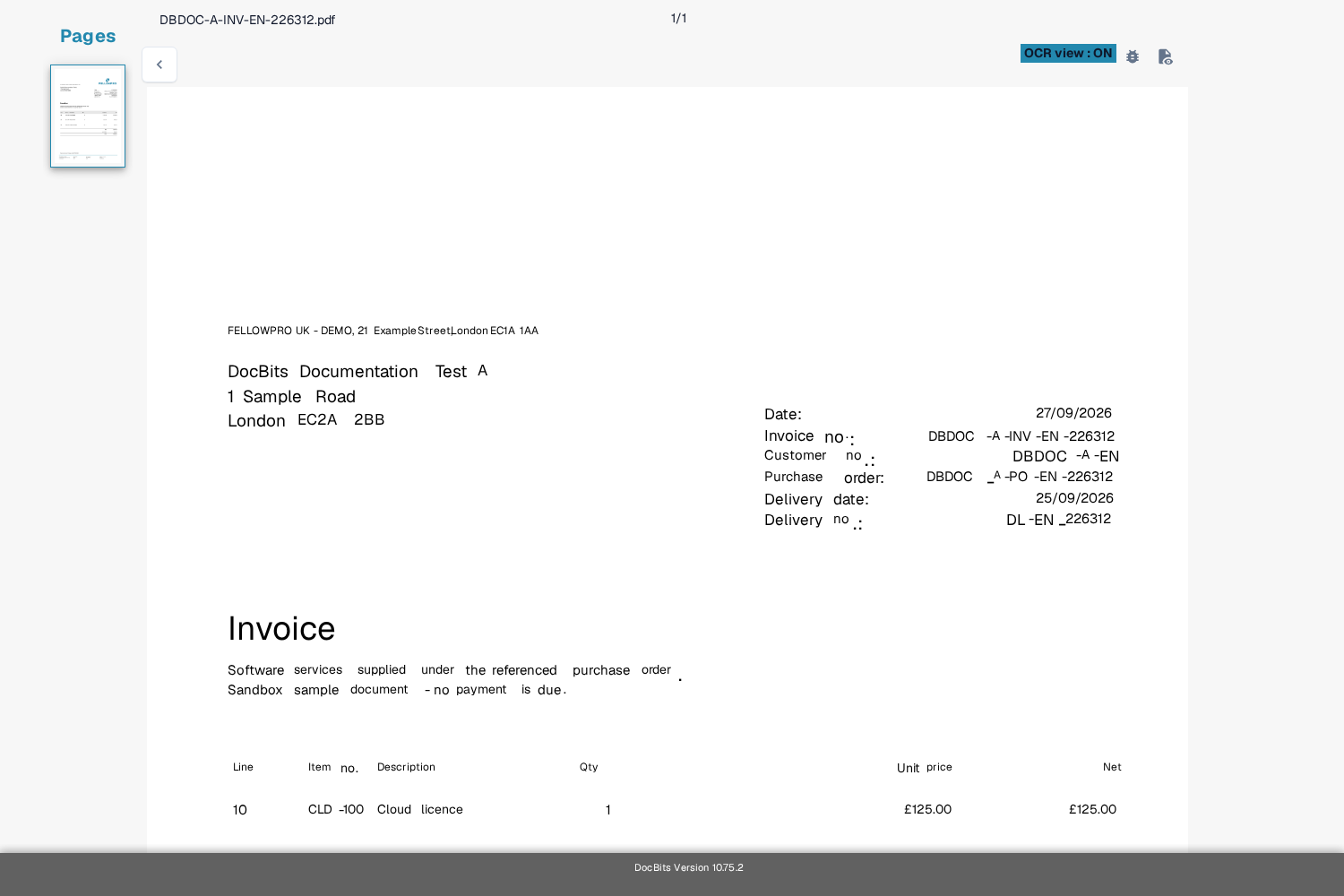Click the 1/1 page counter
The image size is (1344, 896).
[x=678, y=19]
